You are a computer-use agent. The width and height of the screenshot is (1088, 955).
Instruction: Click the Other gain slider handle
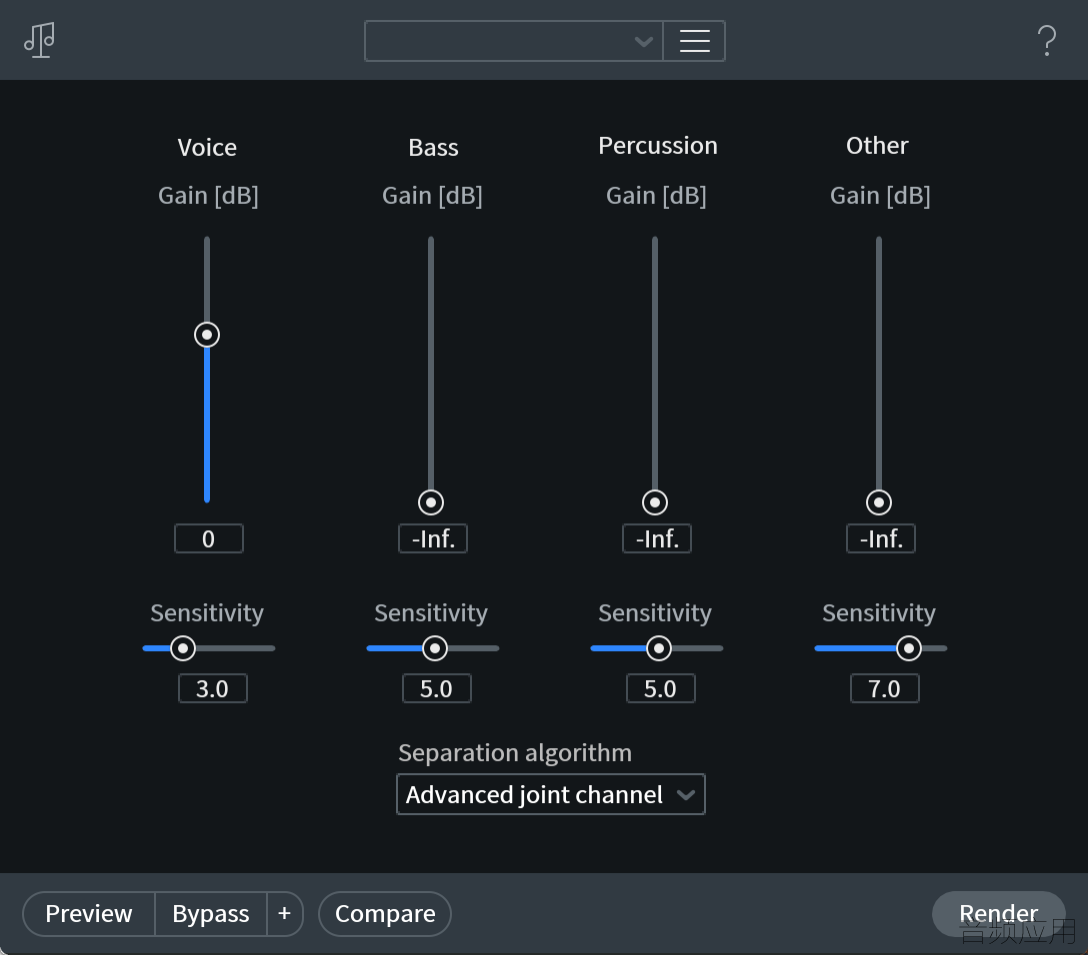pyautogui.click(x=879, y=502)
